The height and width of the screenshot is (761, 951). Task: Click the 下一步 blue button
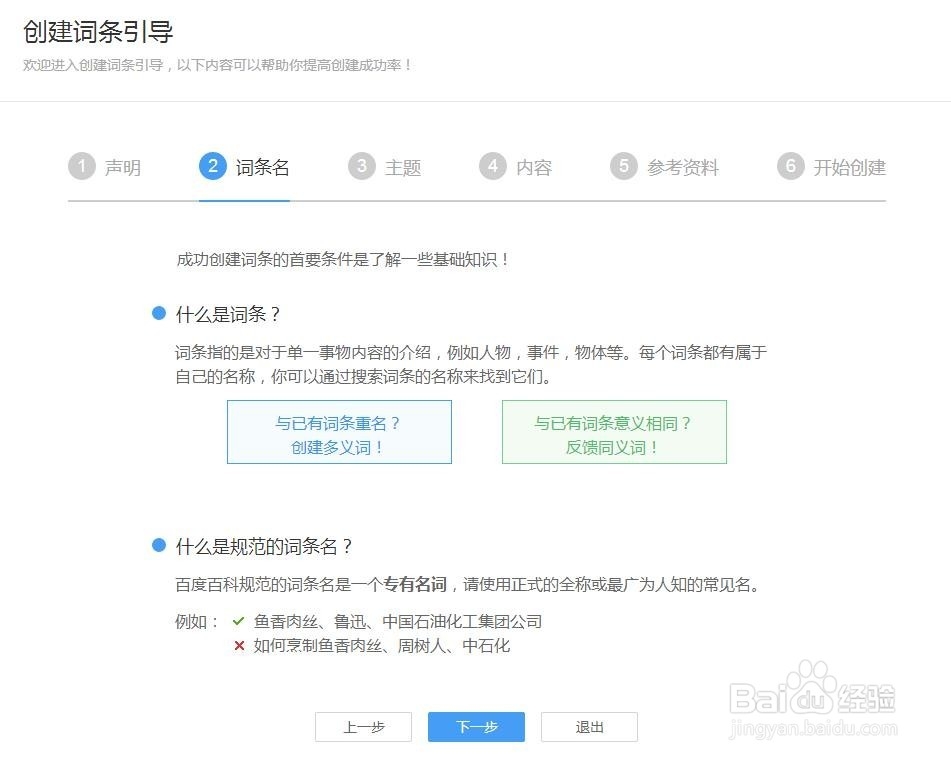[x=476, y=727]
